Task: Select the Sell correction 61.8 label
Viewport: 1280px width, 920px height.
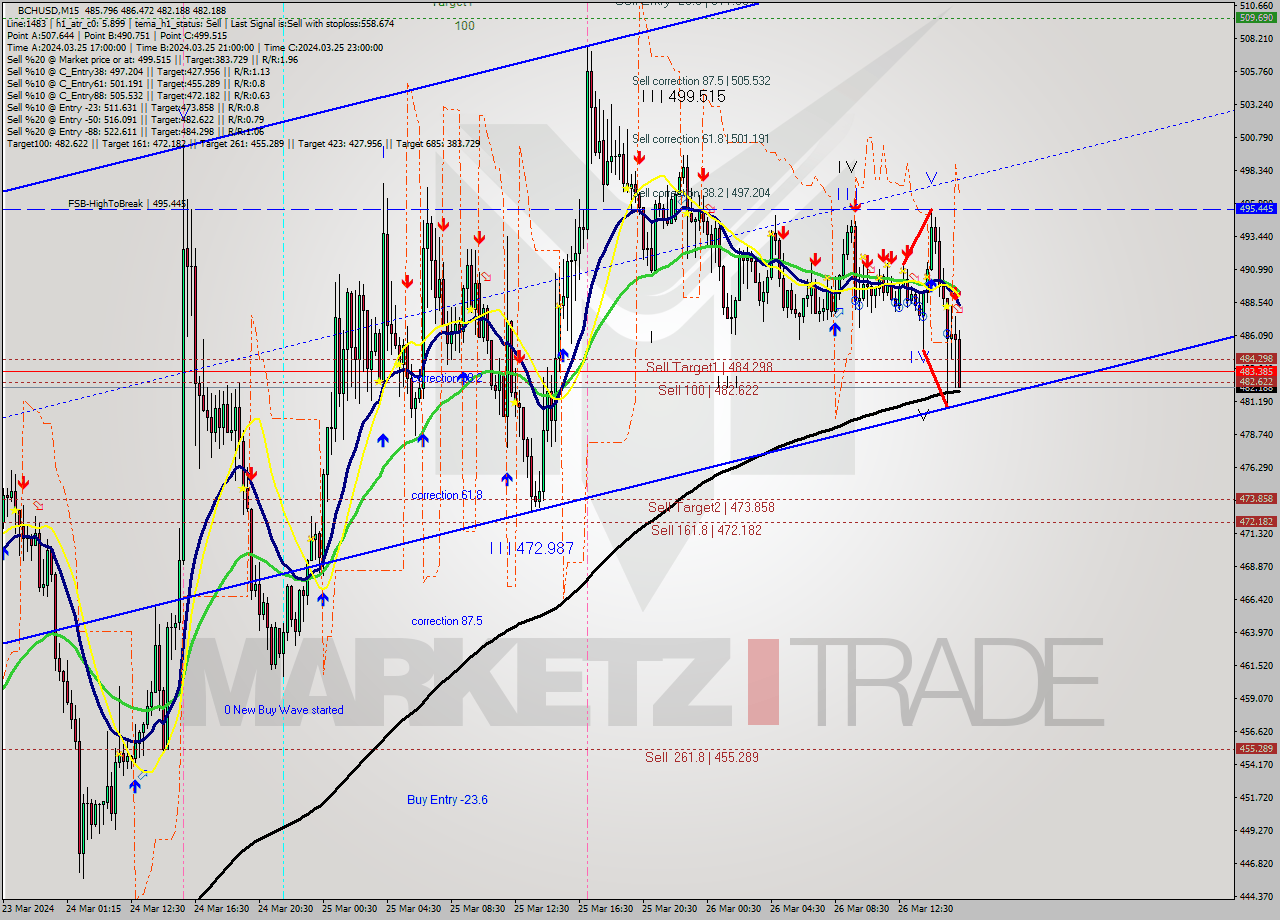Action: click(701, 139)
